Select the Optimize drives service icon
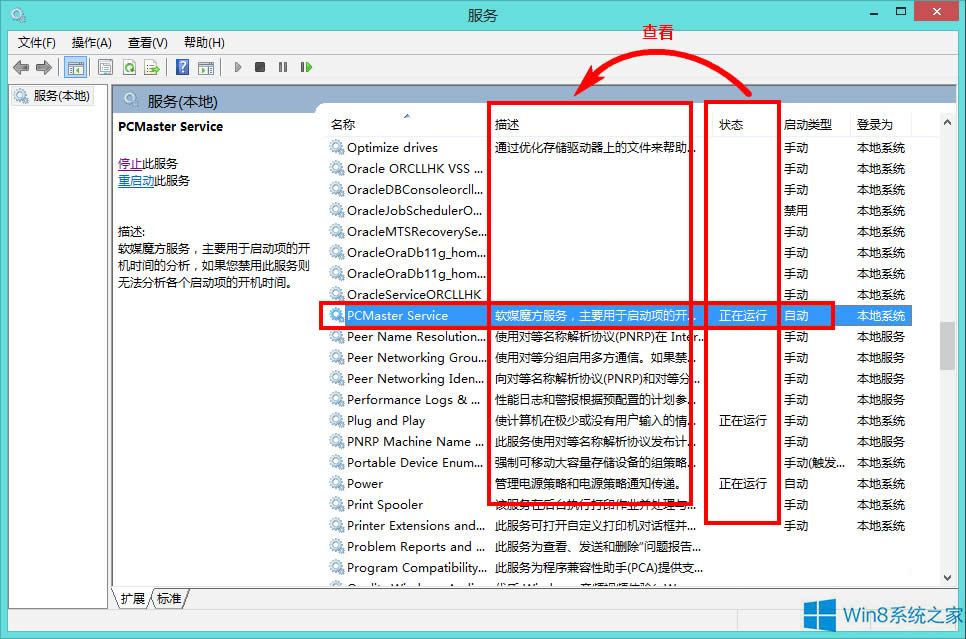The height and width of the screenshot is (639, 966). 336,147
